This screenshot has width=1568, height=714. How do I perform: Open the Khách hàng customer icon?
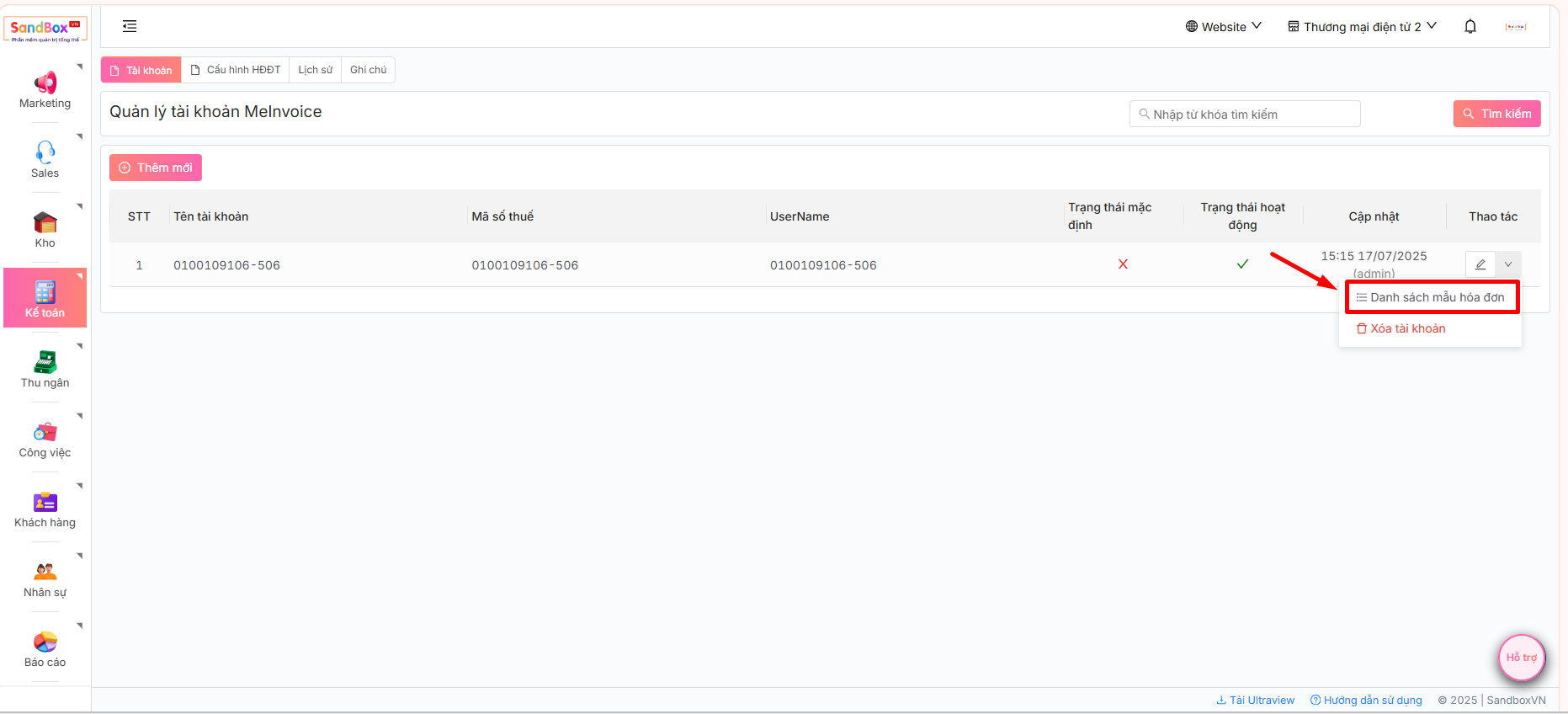coord(45,502)
